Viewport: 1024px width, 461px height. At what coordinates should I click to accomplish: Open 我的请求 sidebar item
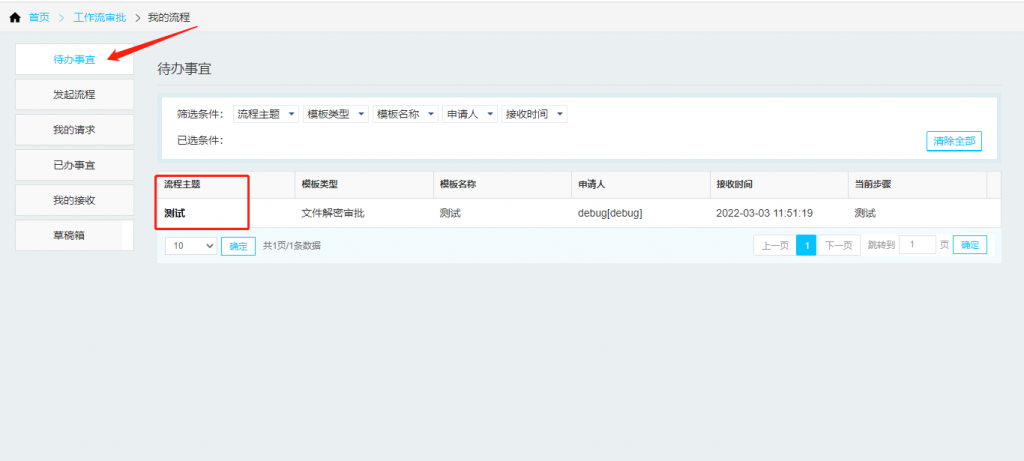pyautogui.click(x=74, y=130)
